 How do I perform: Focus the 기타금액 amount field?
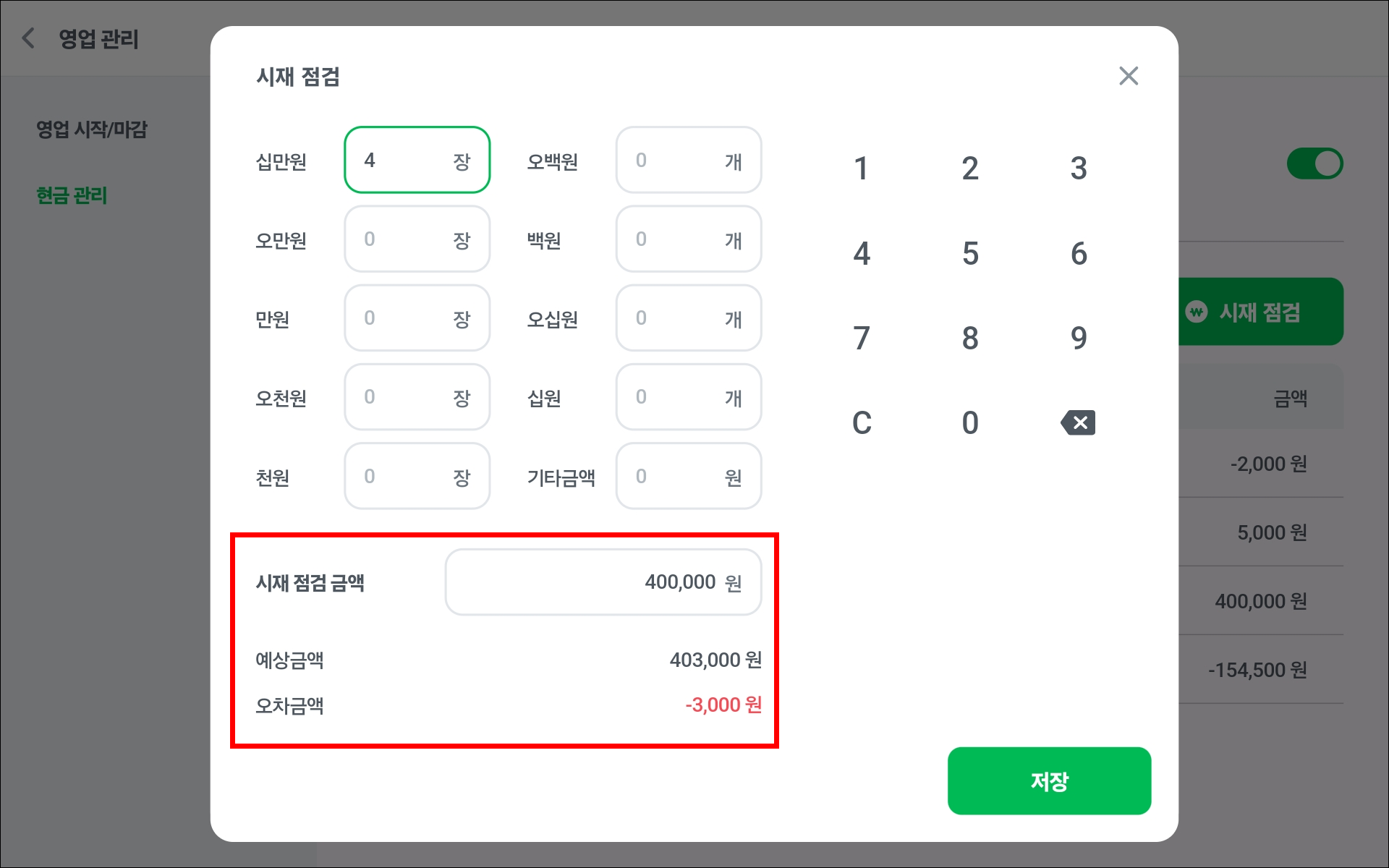tap(688, 476)
